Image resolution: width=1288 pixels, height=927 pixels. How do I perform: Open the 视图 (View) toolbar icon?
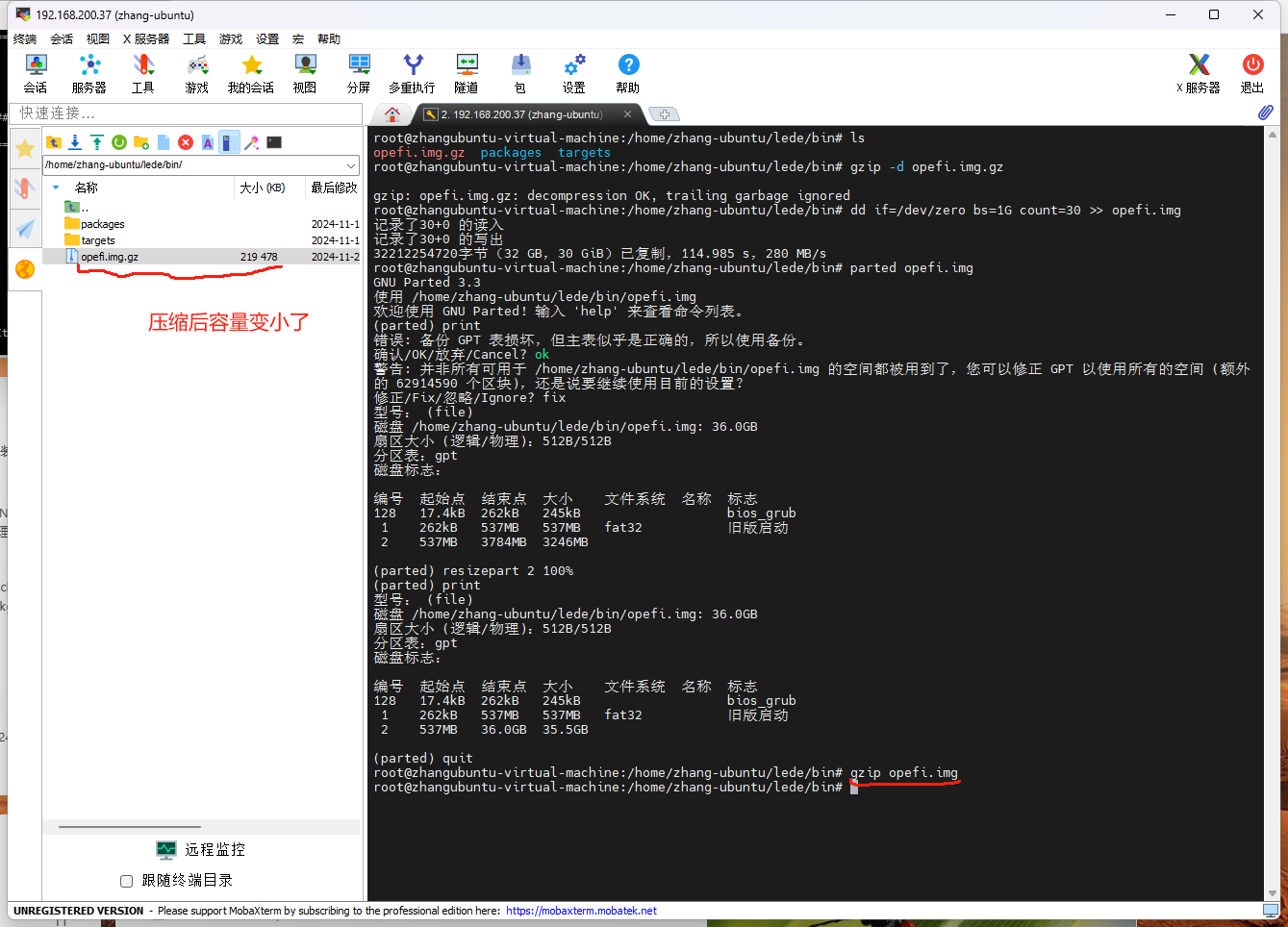point(305,73)
